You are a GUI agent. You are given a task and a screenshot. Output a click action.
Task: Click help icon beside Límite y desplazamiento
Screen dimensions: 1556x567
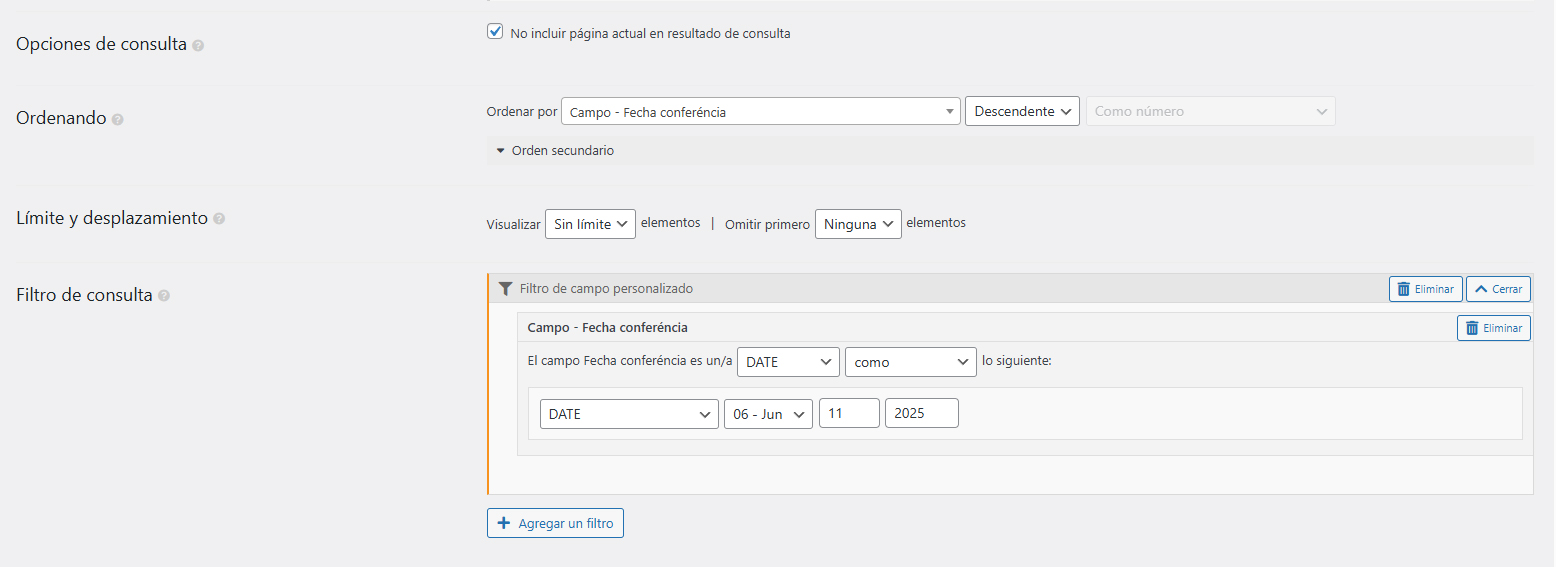coord(219,219)
